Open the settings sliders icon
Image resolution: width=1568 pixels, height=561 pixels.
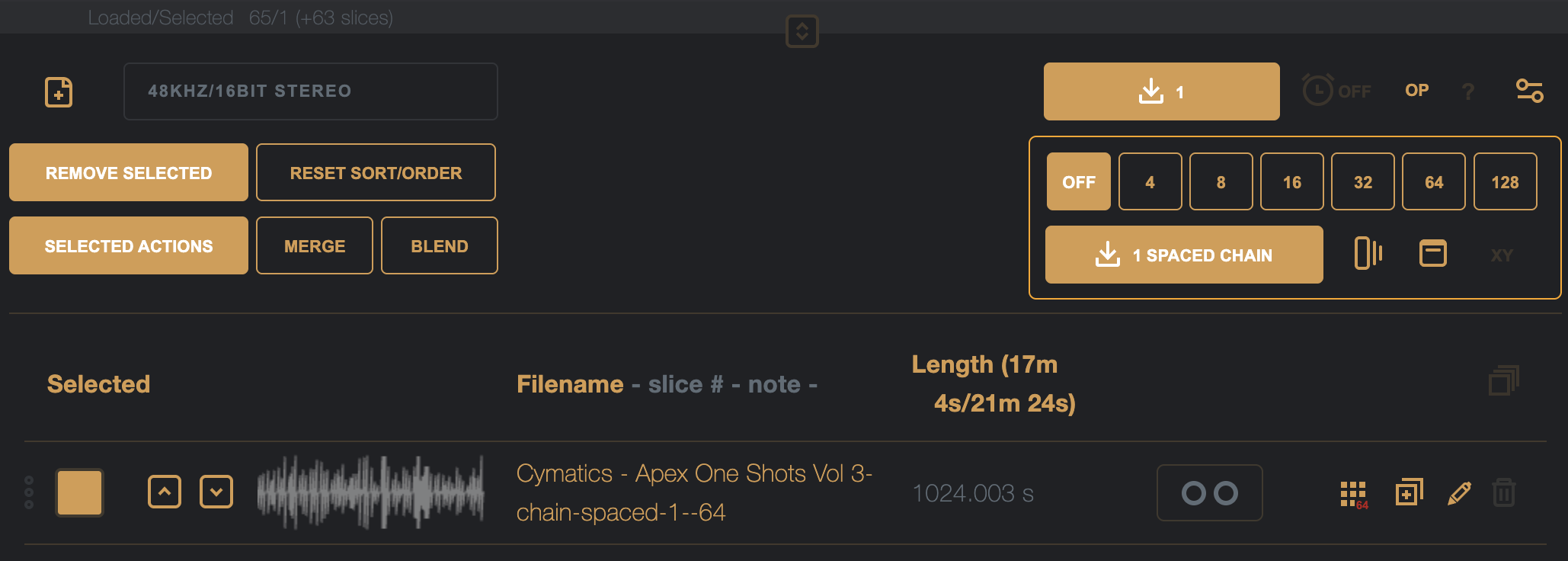click(1529, 91)
